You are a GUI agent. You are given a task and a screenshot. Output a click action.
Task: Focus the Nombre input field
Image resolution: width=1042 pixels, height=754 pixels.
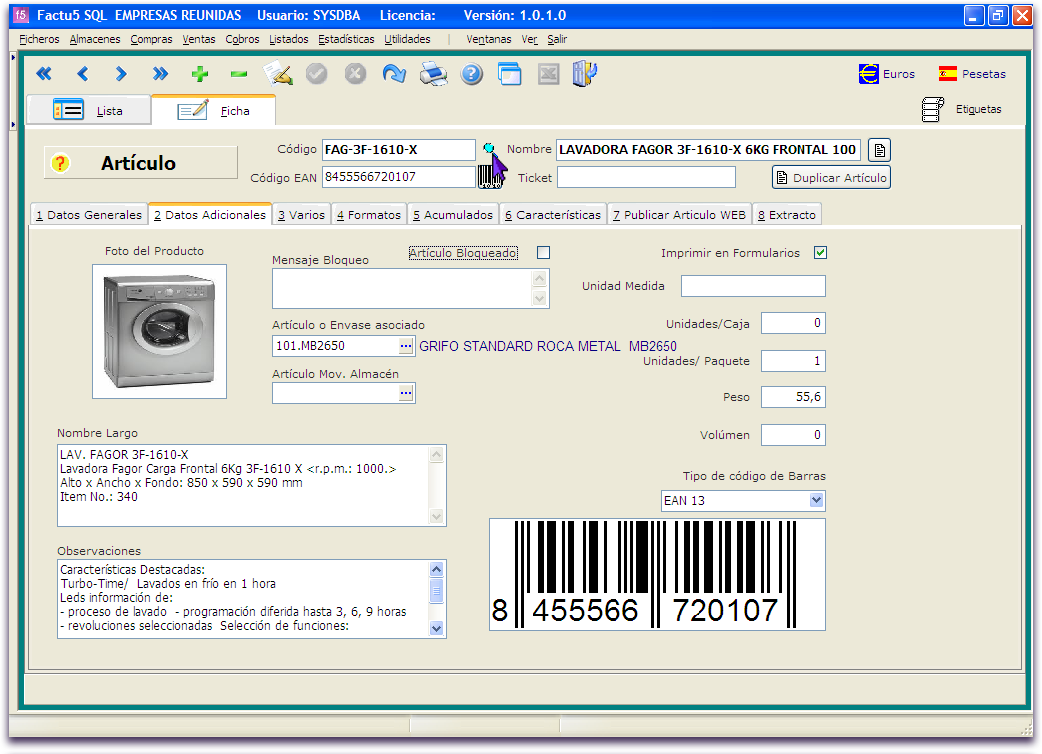click(x=708, y=150)
